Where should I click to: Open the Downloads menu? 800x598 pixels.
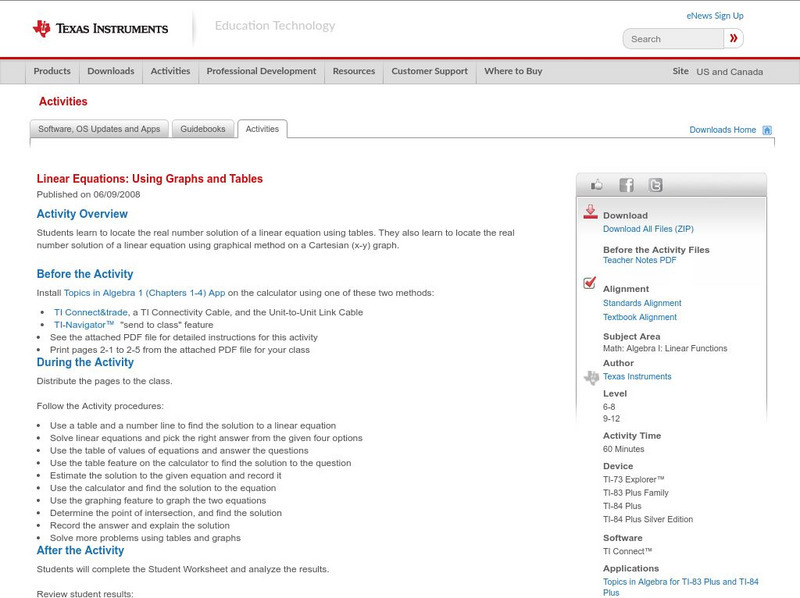point(111,71)
